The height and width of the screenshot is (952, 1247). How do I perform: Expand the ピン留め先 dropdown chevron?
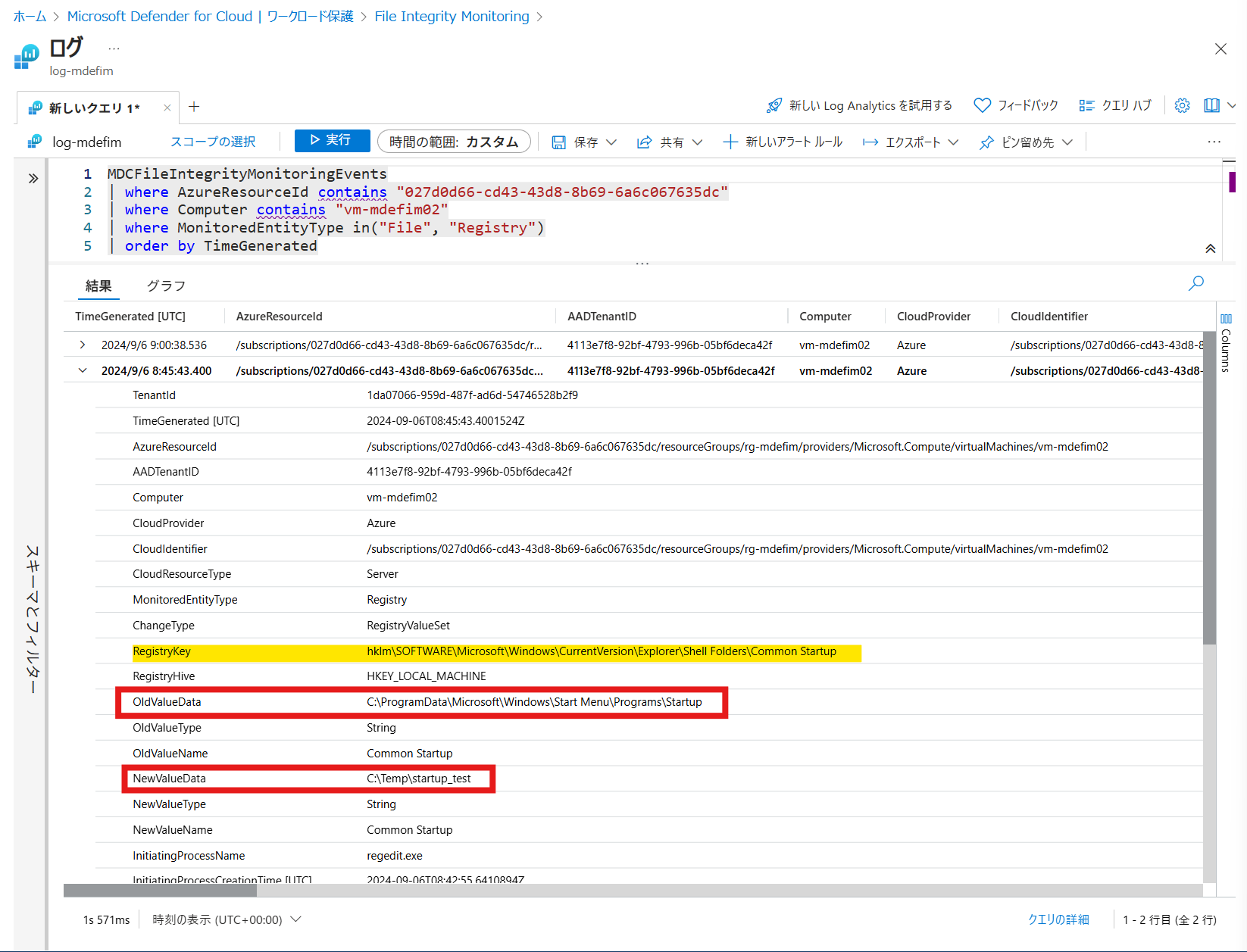pos(1067,142)
